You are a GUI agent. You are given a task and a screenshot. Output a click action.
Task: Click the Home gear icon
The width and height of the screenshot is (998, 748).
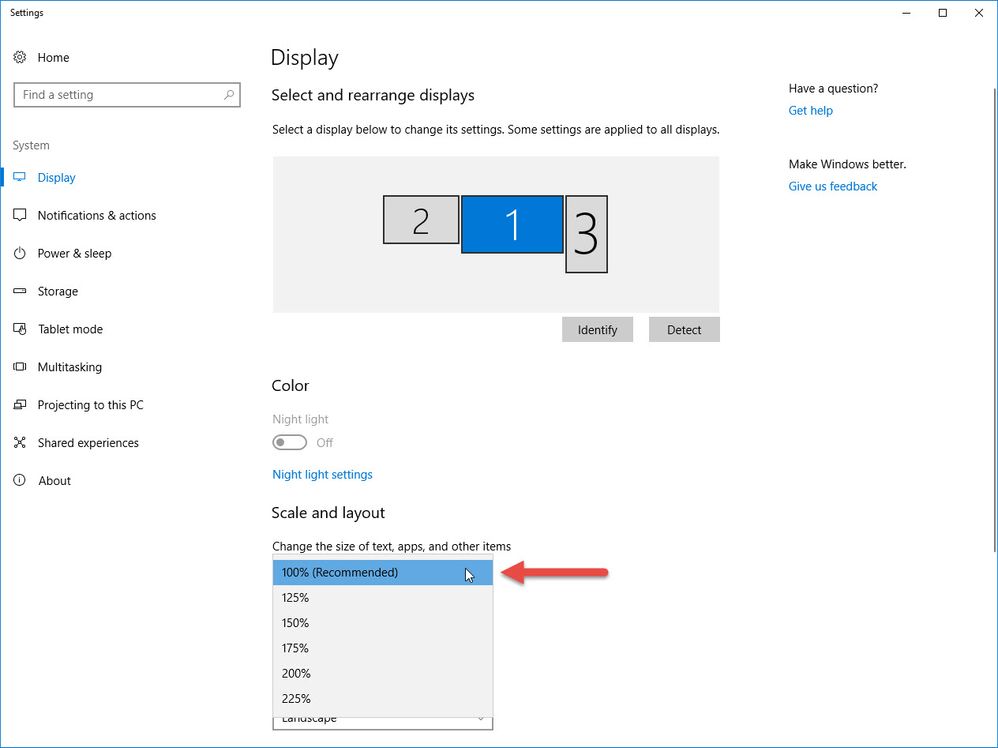pyautogui.click(x=20, y=57)
